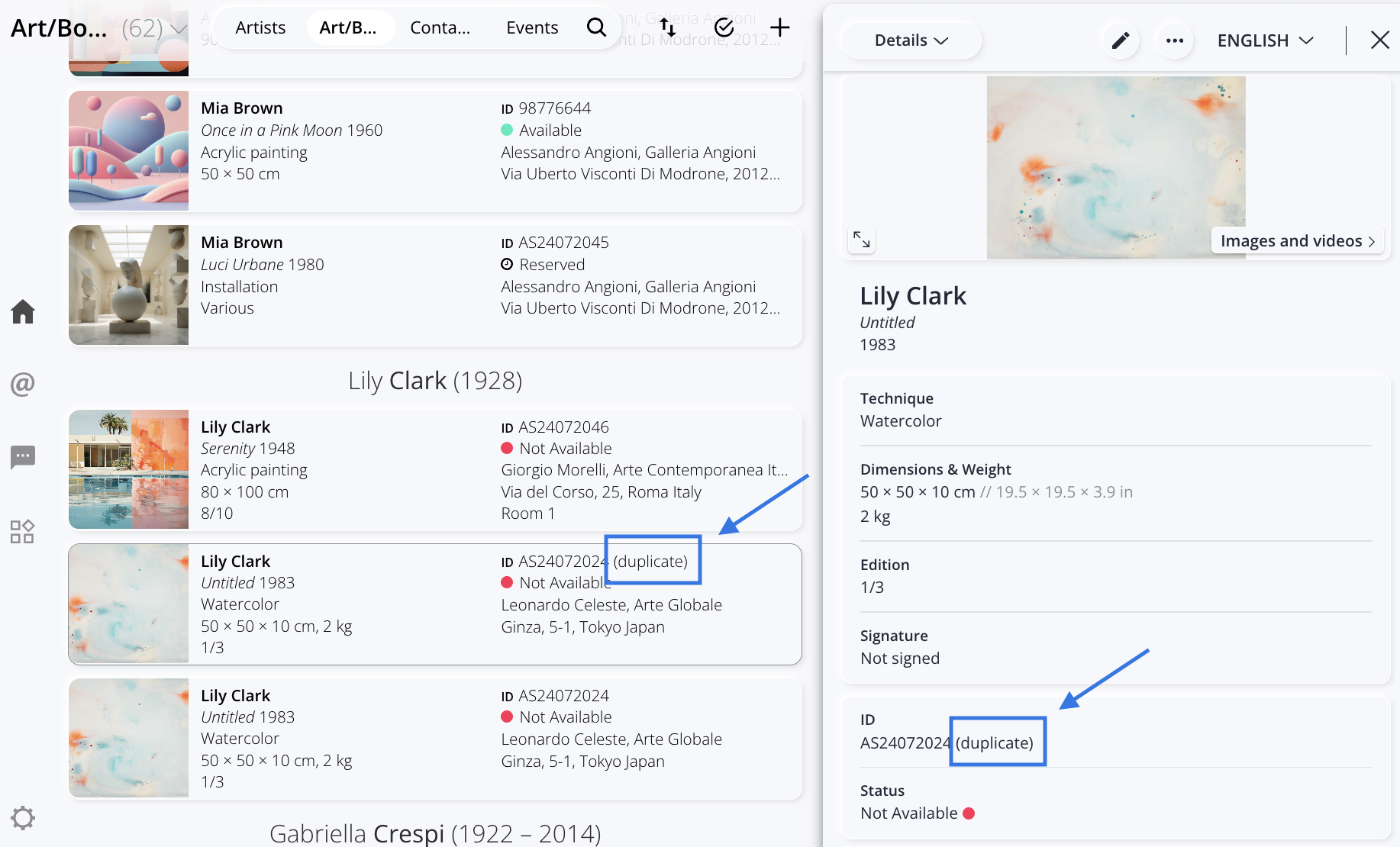The width and height of the screenshot is (1400, 847).
Task: Close the details side panel
Action: pos(1379,40)
